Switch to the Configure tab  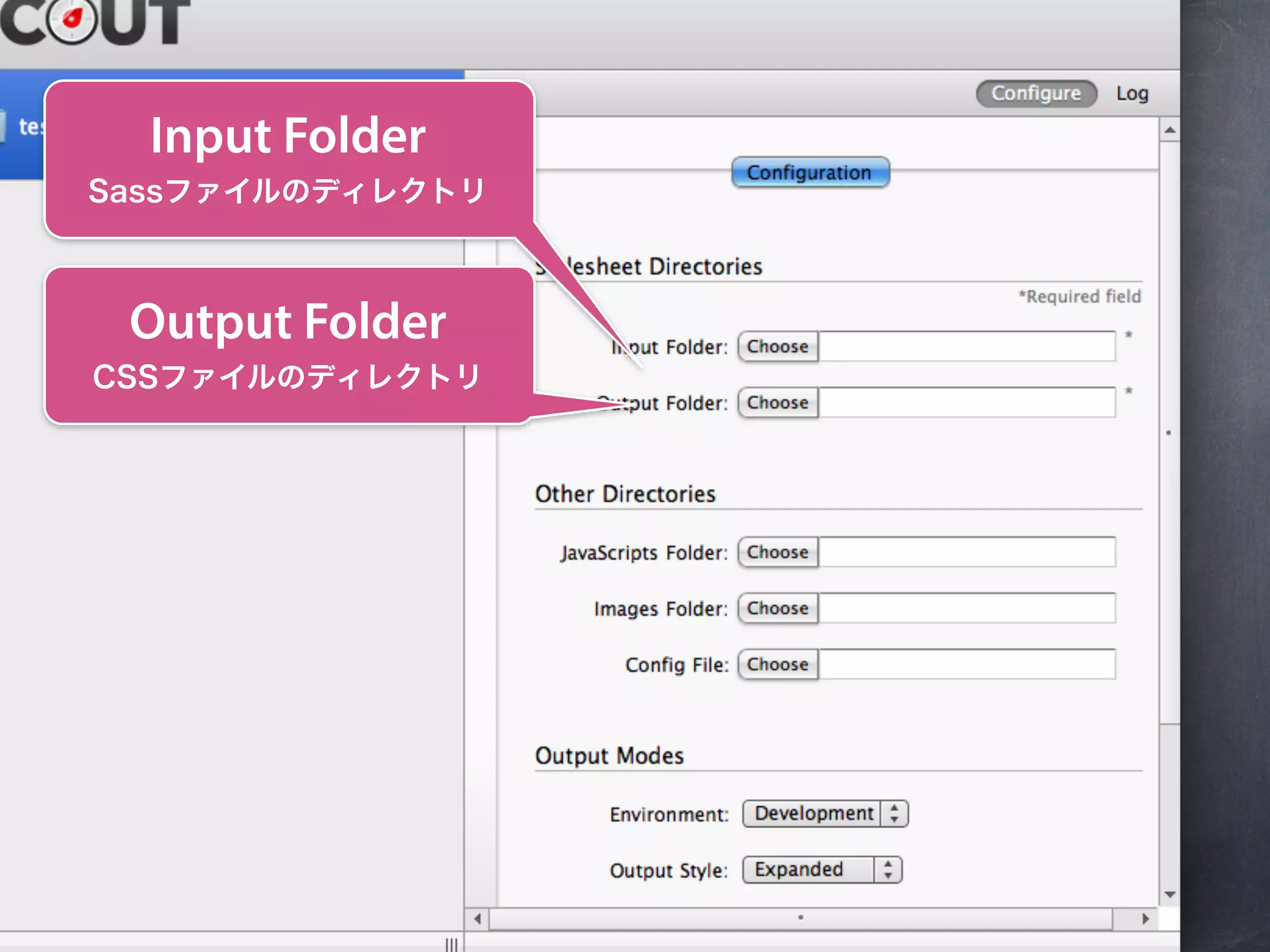point(1036,94)
